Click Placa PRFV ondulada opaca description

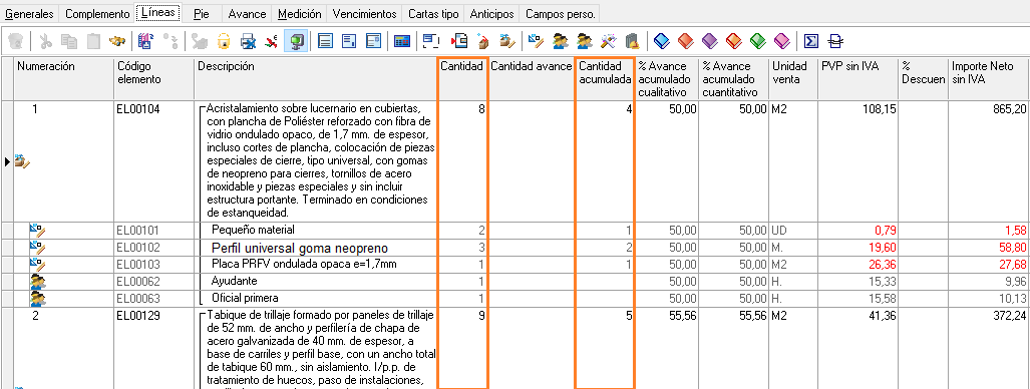point(316,264)
